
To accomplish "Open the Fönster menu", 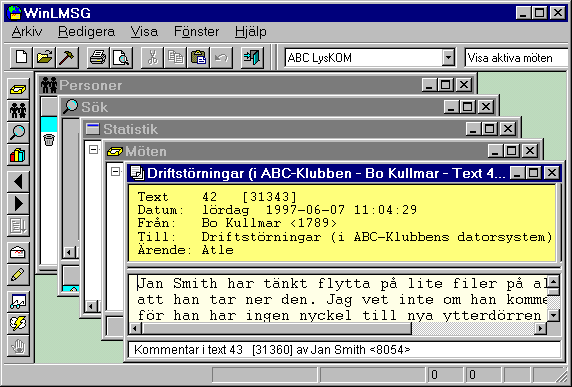I will pos(197,32).
